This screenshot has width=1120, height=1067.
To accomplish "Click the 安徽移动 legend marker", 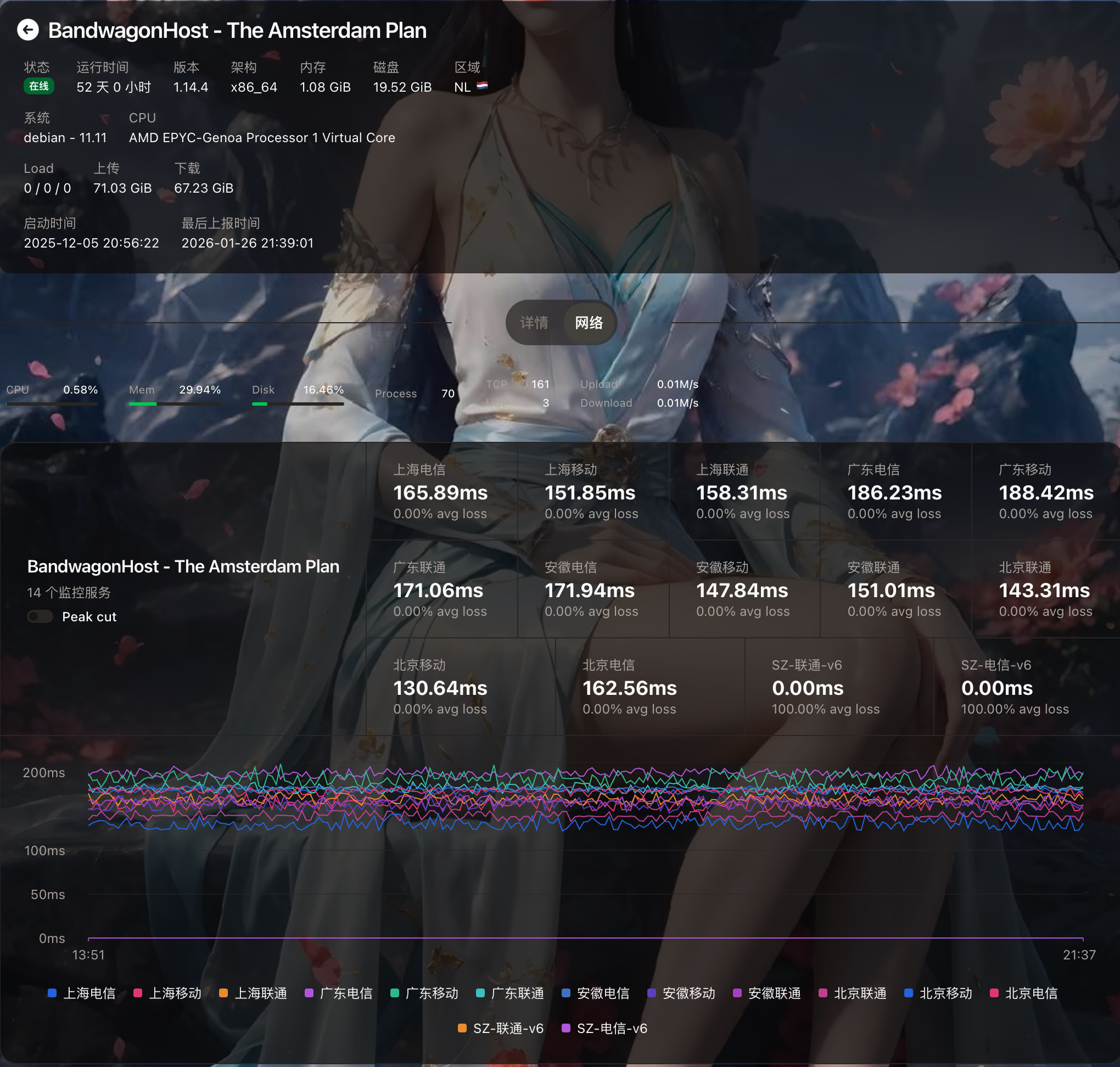I will (652, 993).
